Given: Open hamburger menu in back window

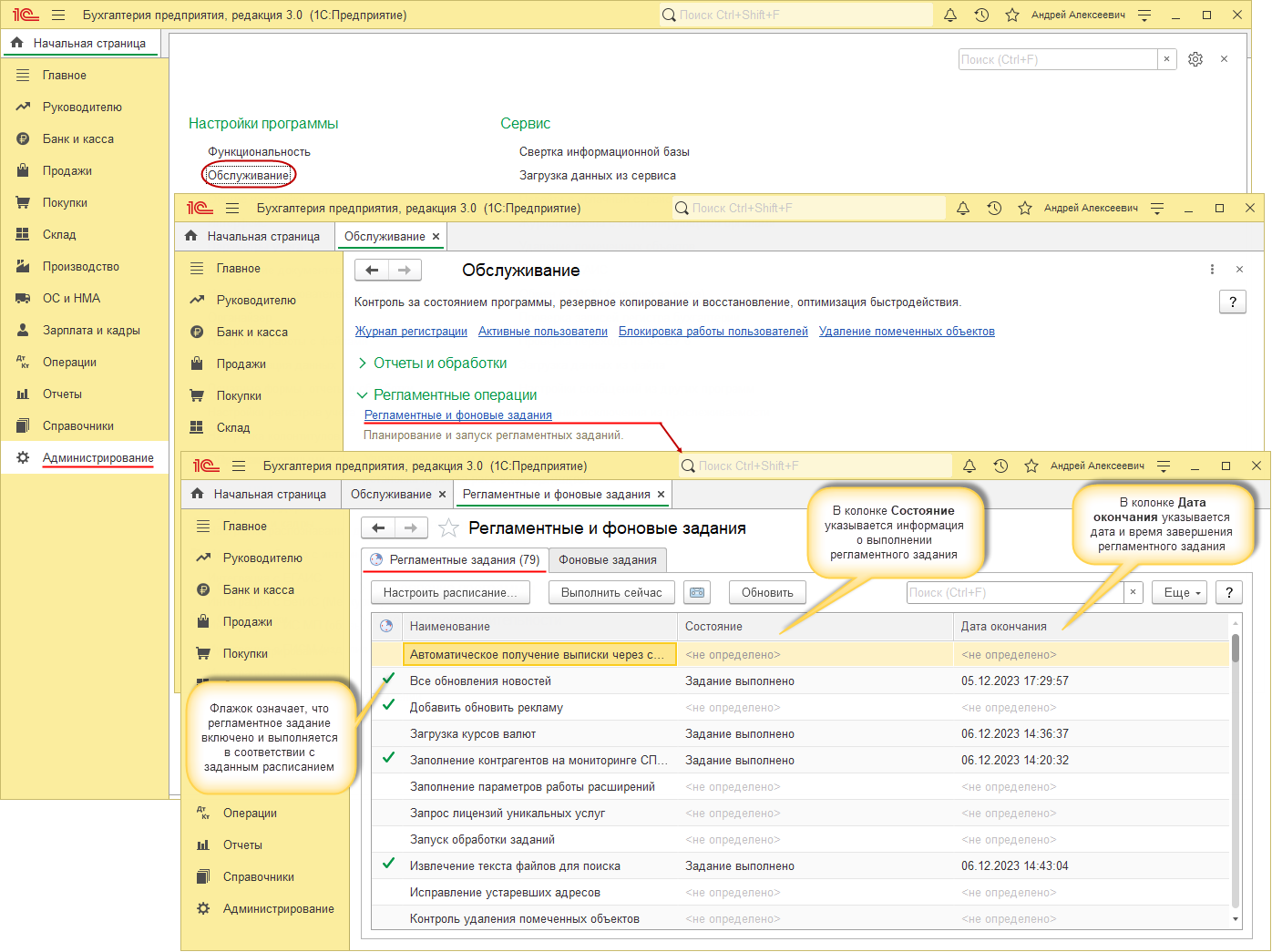Looking at the screenshot, I should coord(58,15).
